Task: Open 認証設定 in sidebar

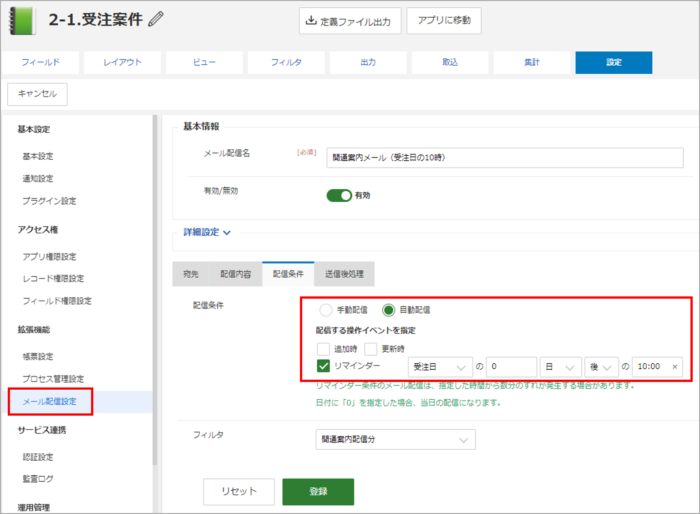Action: point(38,457)
